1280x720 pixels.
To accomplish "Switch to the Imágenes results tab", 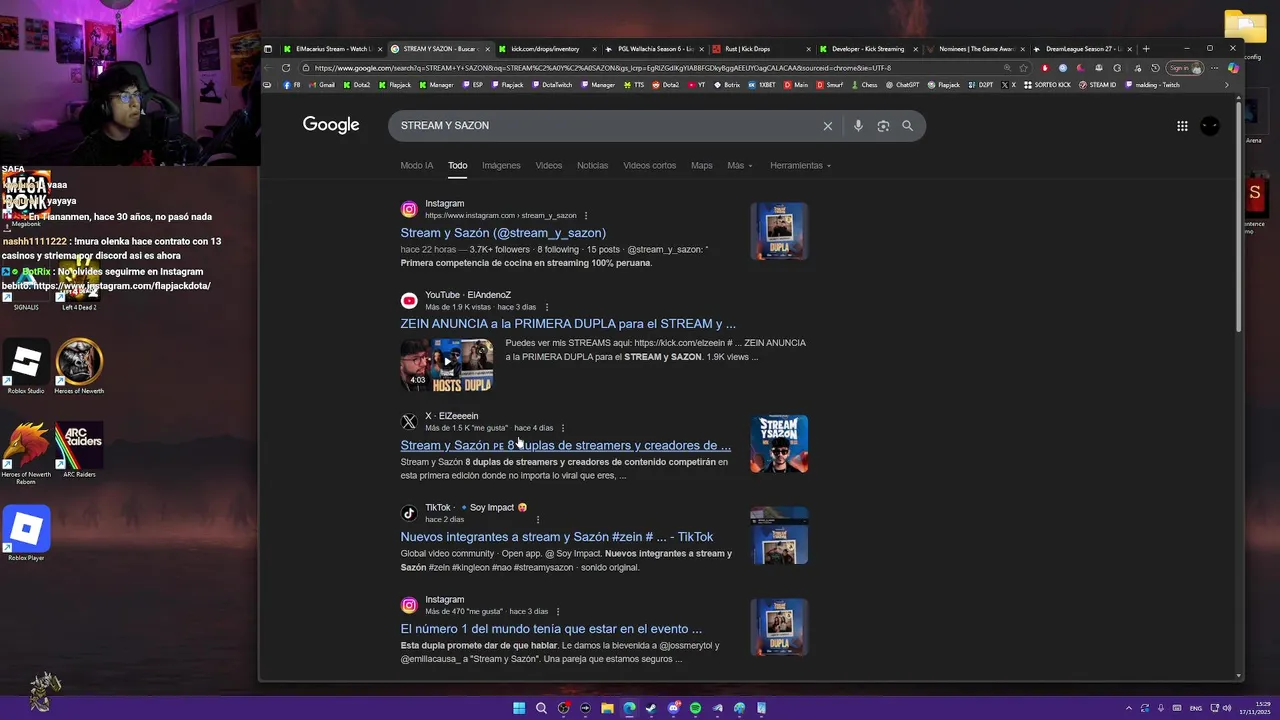I will pyautogui.click(x=501, y=165).
